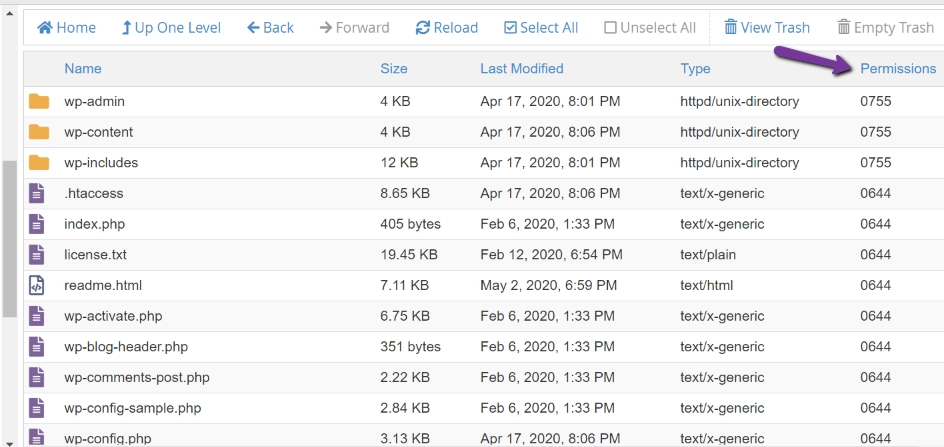This screenshot has width=944, height=447.
Task: Click the Home icon in toolbar
Action: point(45,28)
